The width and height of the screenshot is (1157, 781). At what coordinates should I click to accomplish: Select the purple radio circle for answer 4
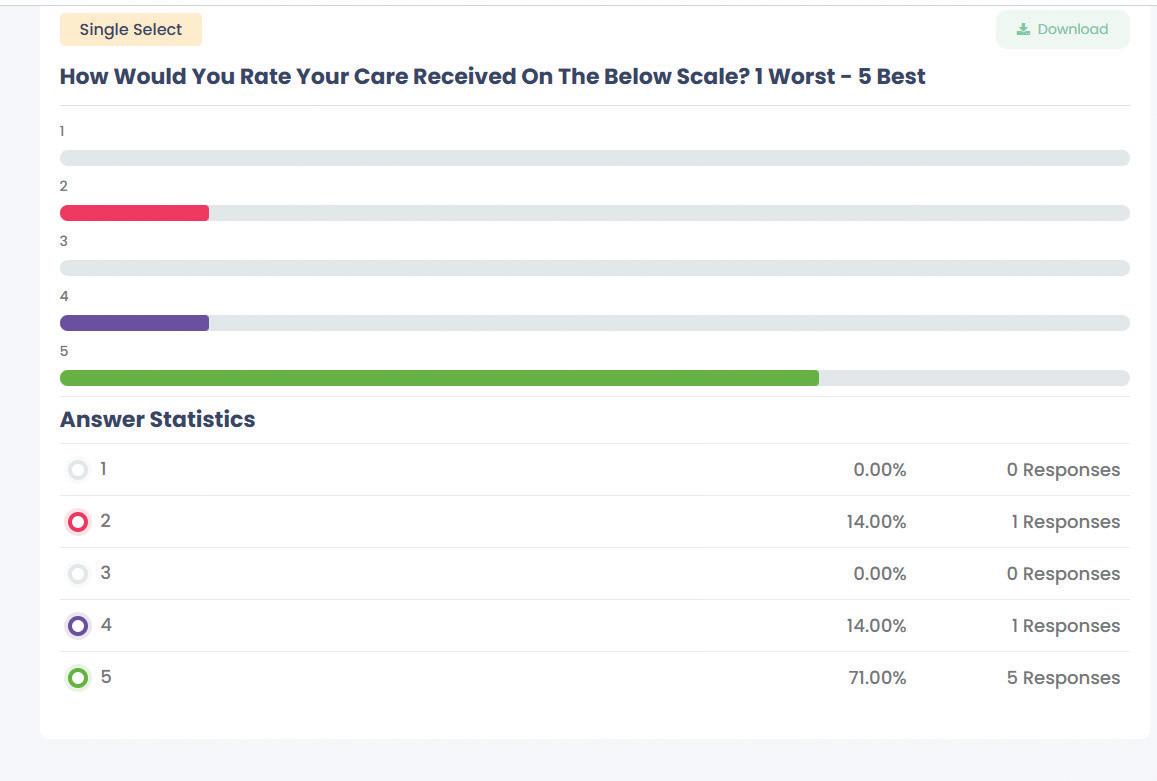[78, 626]
